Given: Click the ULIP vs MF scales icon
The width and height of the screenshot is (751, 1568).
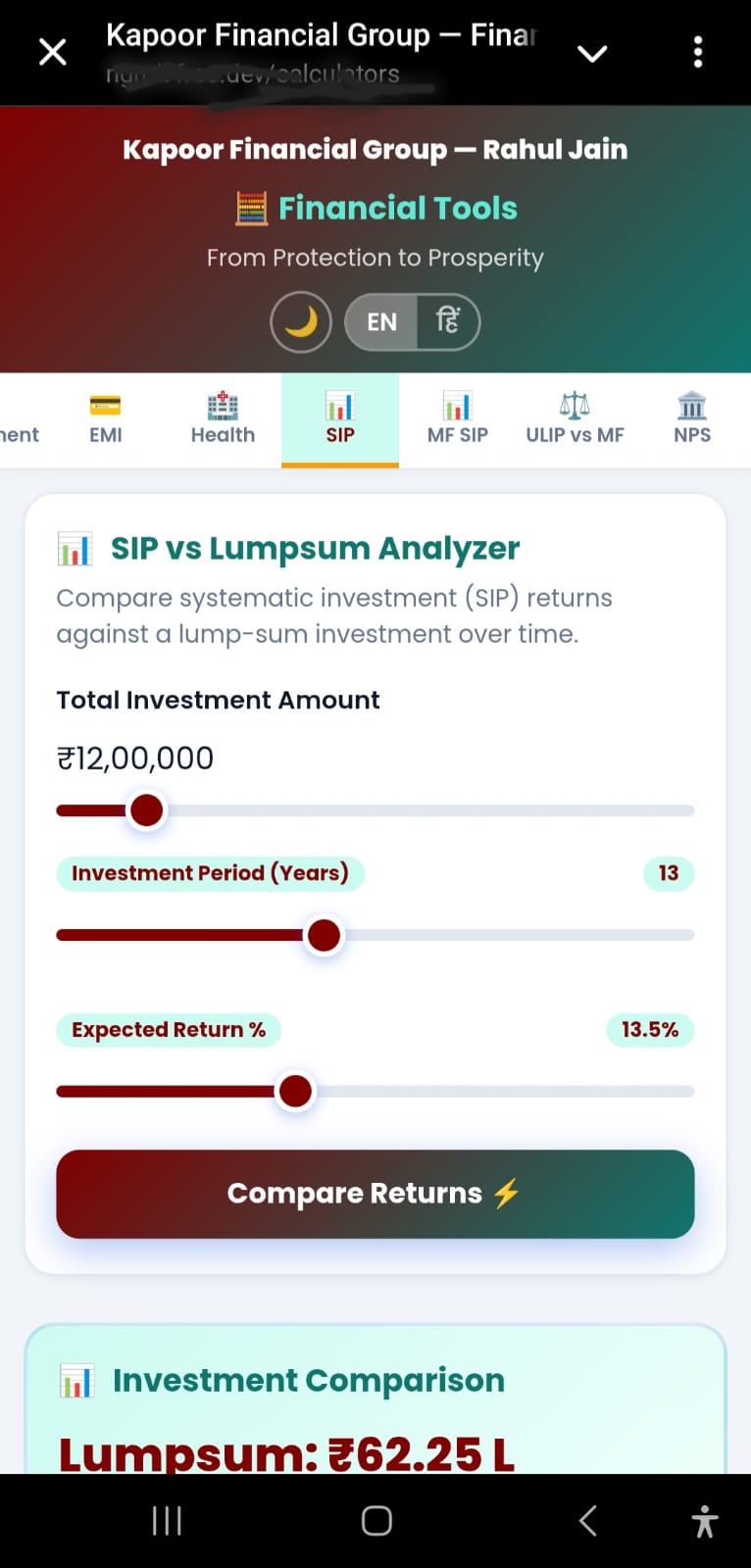Looking at the screenshot, I should (575, 405).
